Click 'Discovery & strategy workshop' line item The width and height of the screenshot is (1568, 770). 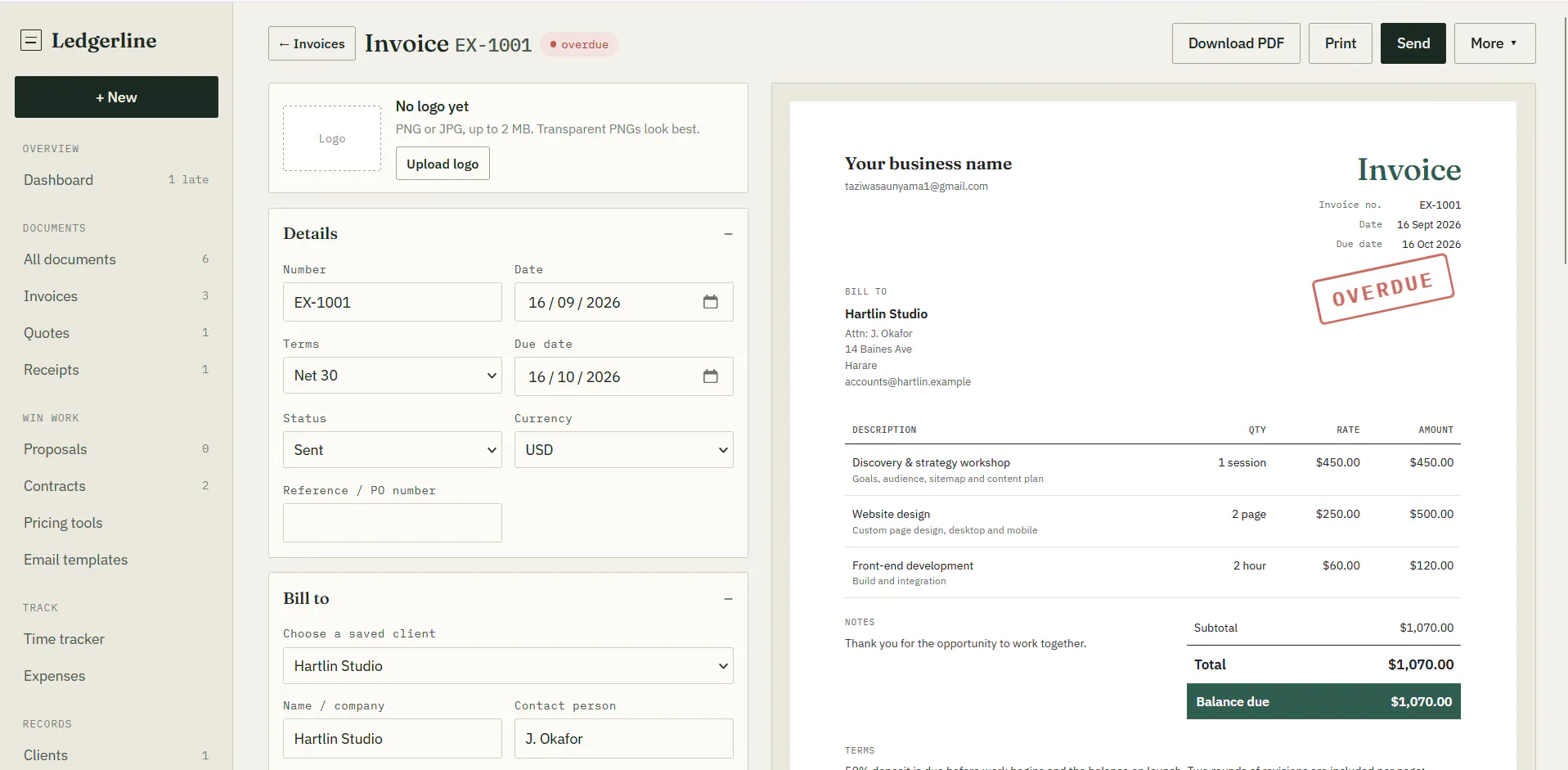coord(1152,470)
